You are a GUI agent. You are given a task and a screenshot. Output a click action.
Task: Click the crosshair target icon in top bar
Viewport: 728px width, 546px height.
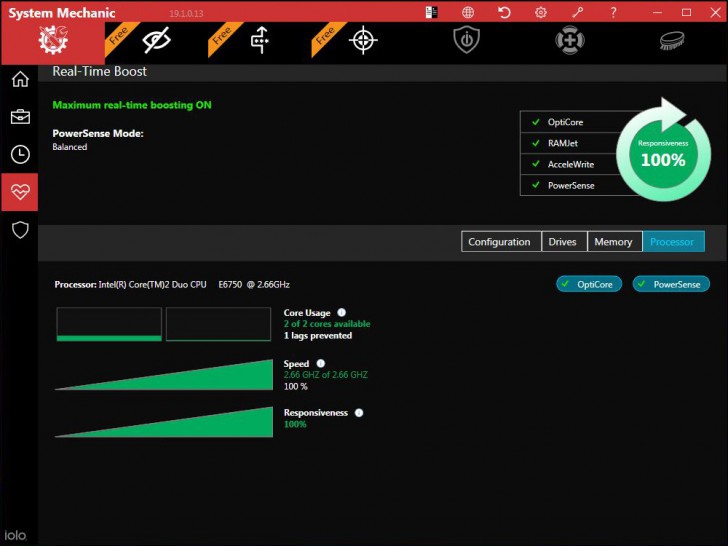pos(363,40)
